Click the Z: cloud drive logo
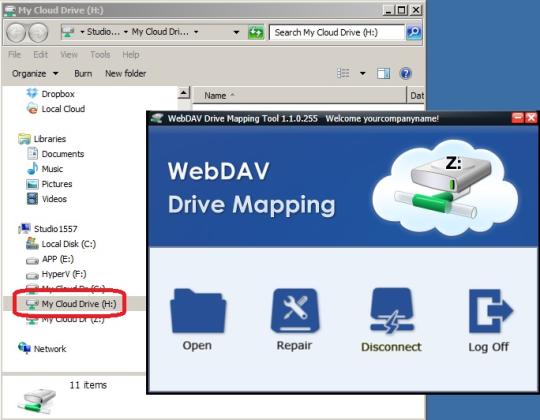Image resolution: width=540 pixels, height=420 pixels. 445,189
